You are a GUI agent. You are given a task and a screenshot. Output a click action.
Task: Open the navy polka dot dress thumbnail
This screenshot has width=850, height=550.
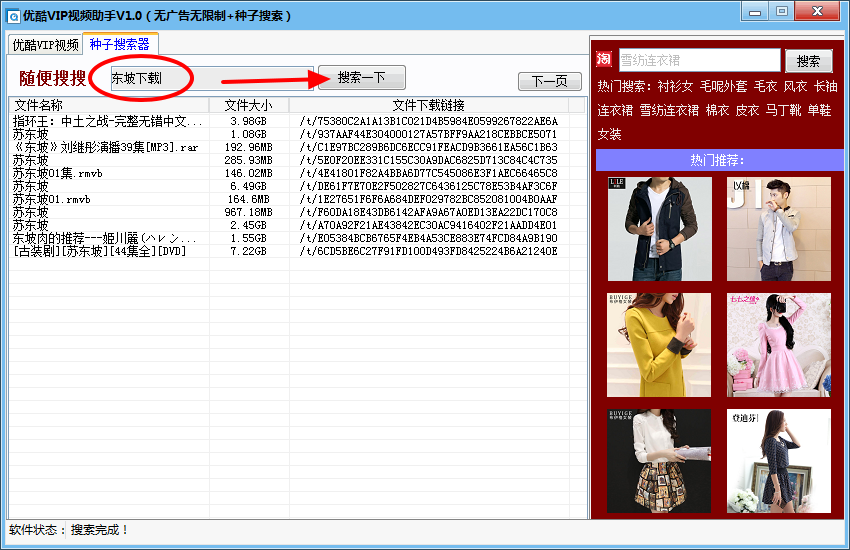point(778,461)
